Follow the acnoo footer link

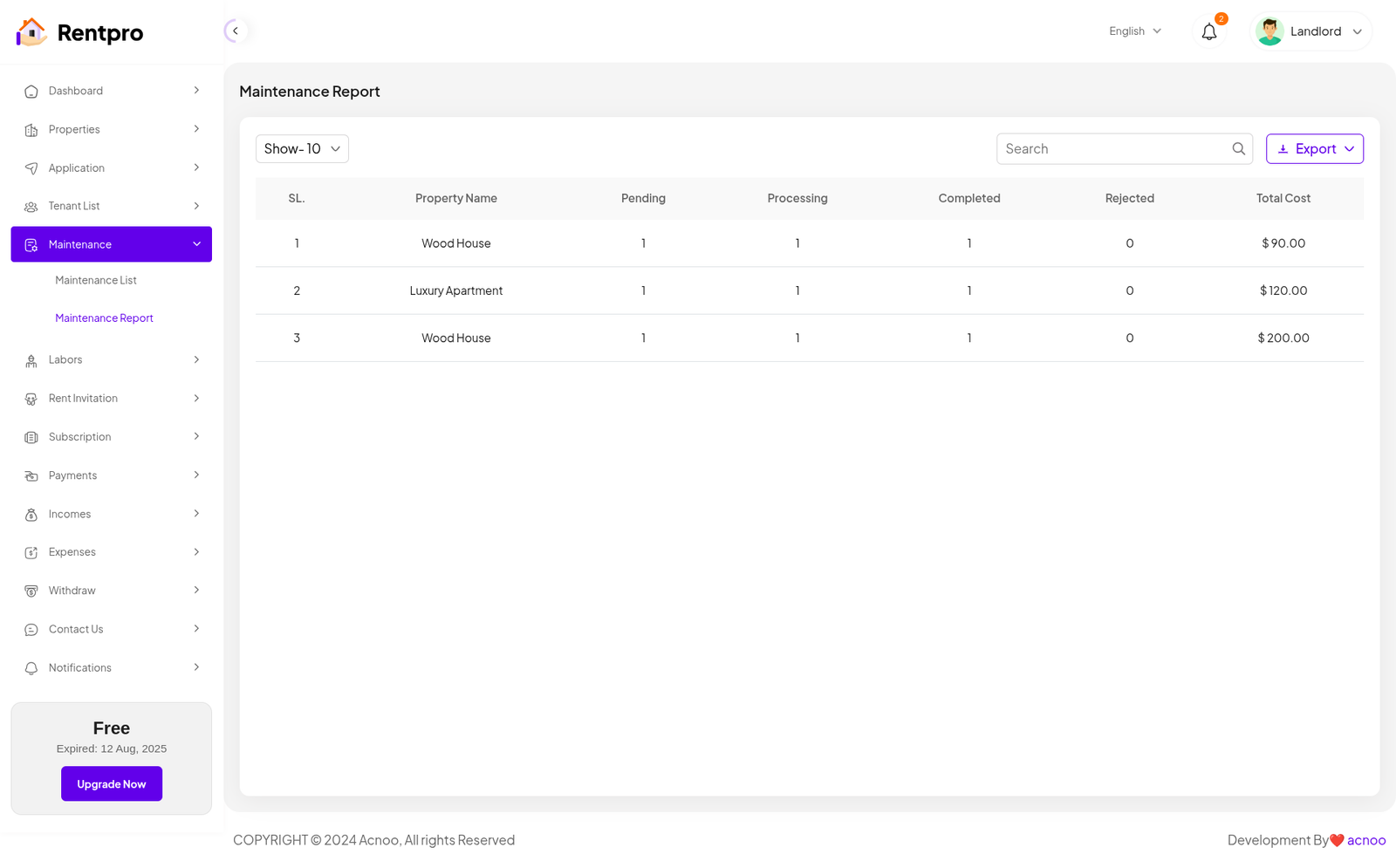coord(1365,840)
